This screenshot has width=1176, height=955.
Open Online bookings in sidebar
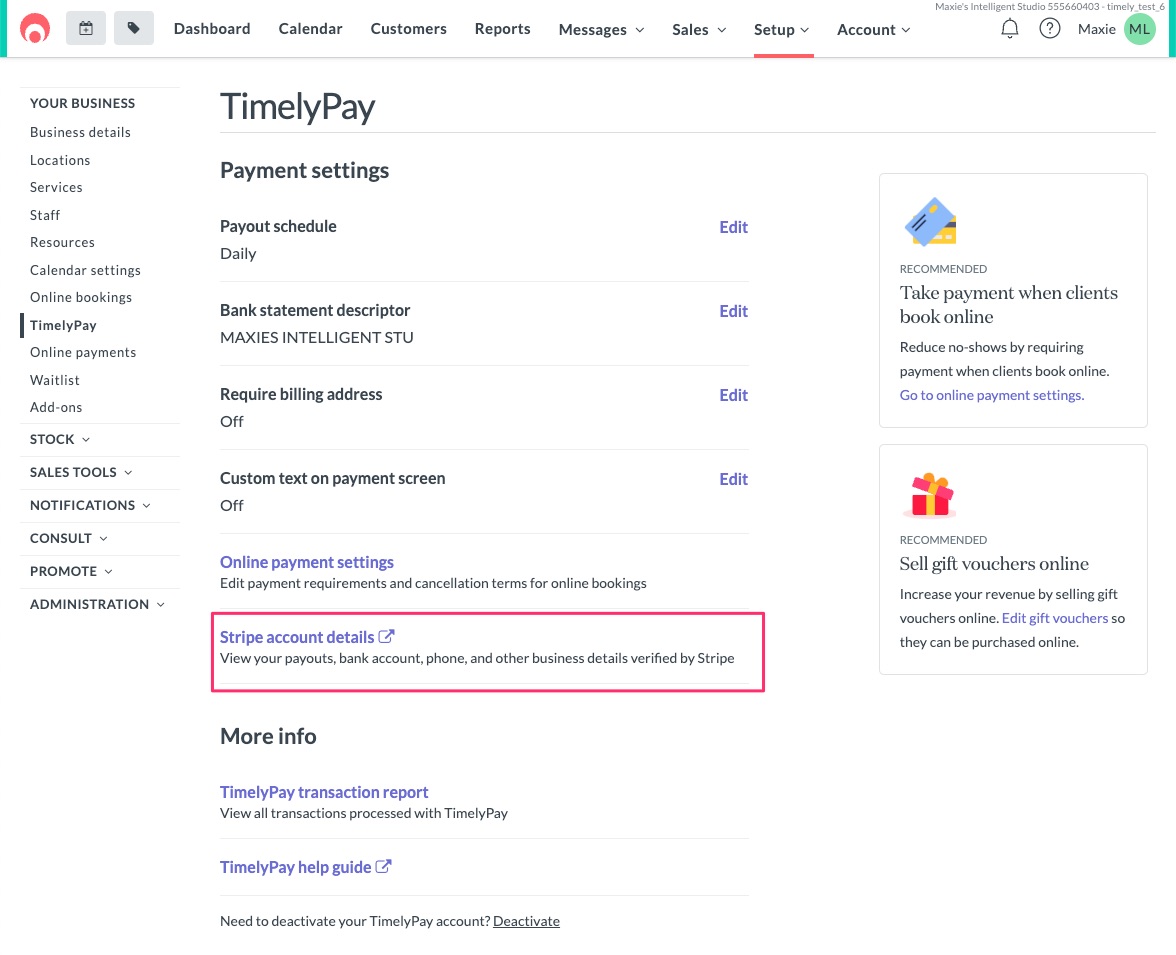81,297
